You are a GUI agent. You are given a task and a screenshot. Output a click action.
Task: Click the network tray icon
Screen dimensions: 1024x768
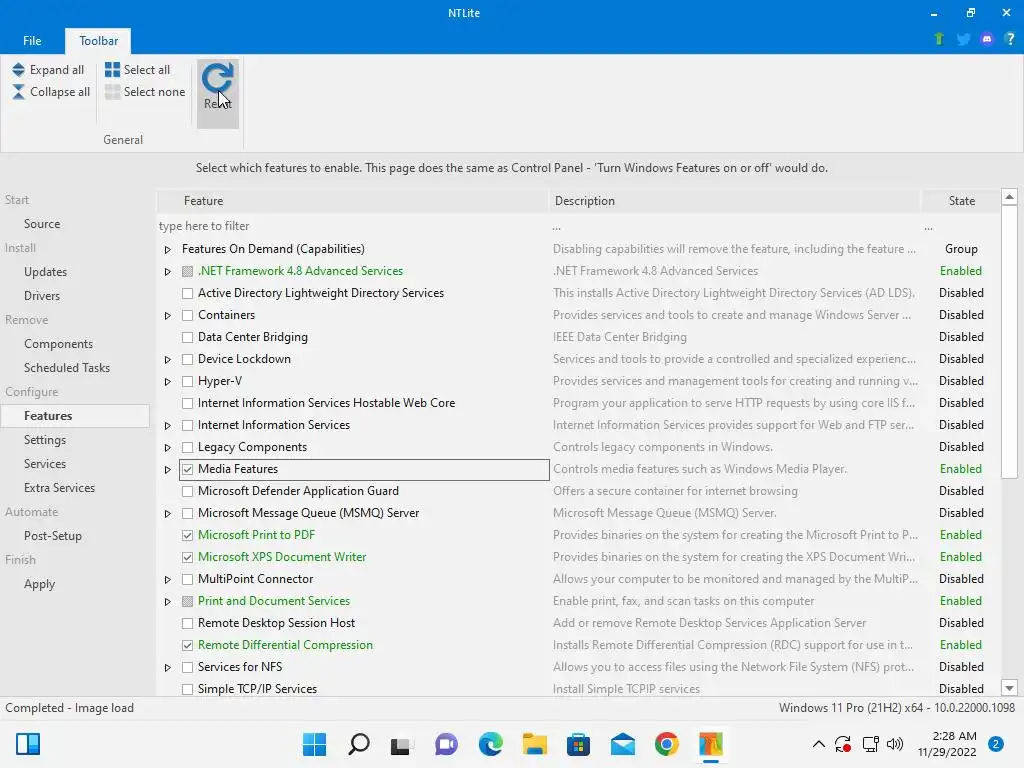point(870,744)
